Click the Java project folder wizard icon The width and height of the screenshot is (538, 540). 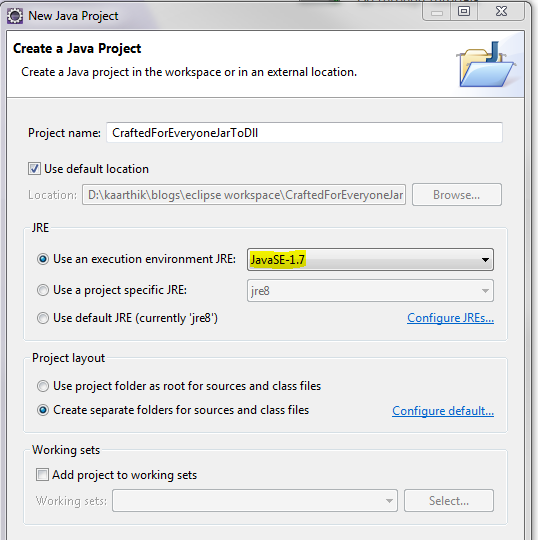point(486,64)
